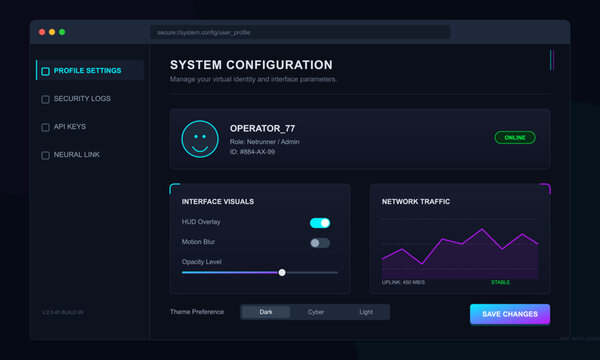Click the 'Role: Netrunner / Admin' text
The image size is (600, 360).
coord(264,142)
